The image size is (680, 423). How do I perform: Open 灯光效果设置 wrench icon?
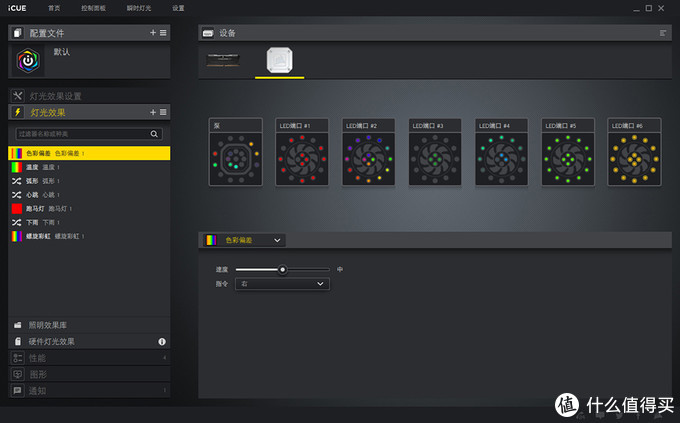17,95
